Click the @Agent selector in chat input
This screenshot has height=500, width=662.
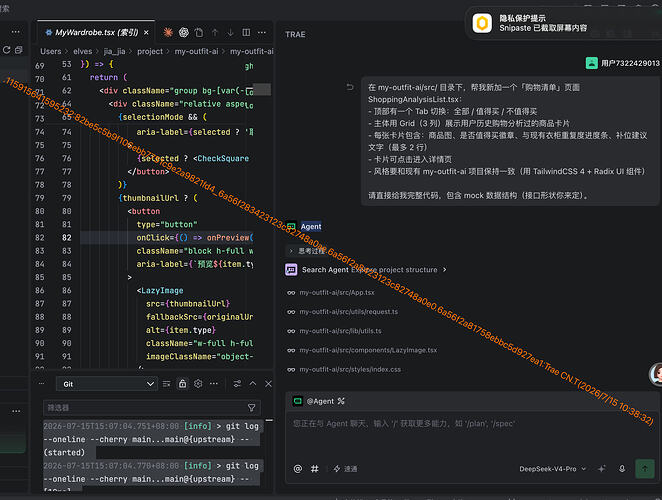pyautogui.click(x=319, y=401)
